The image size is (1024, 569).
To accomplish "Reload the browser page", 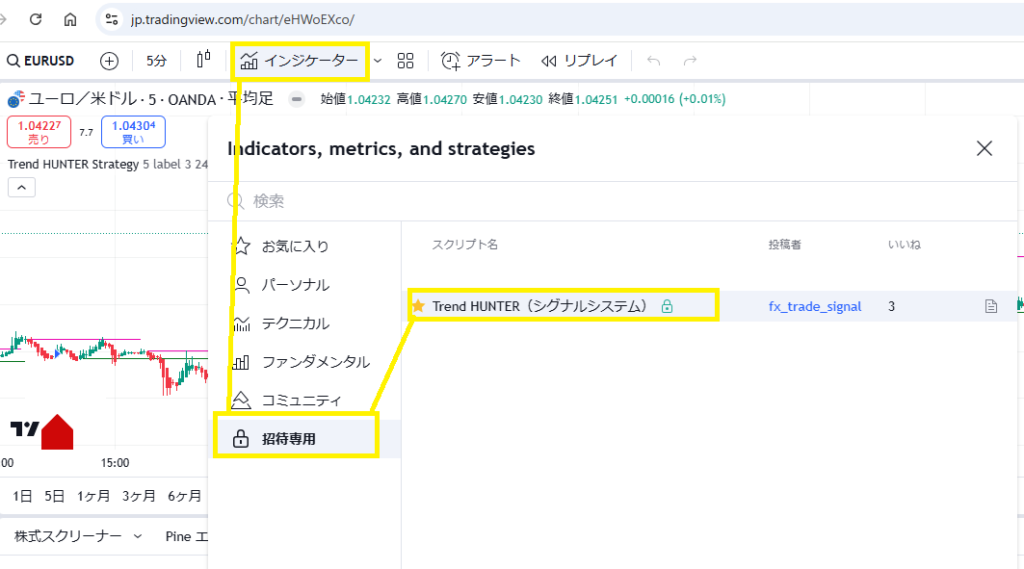I will [x=36, y=19].
